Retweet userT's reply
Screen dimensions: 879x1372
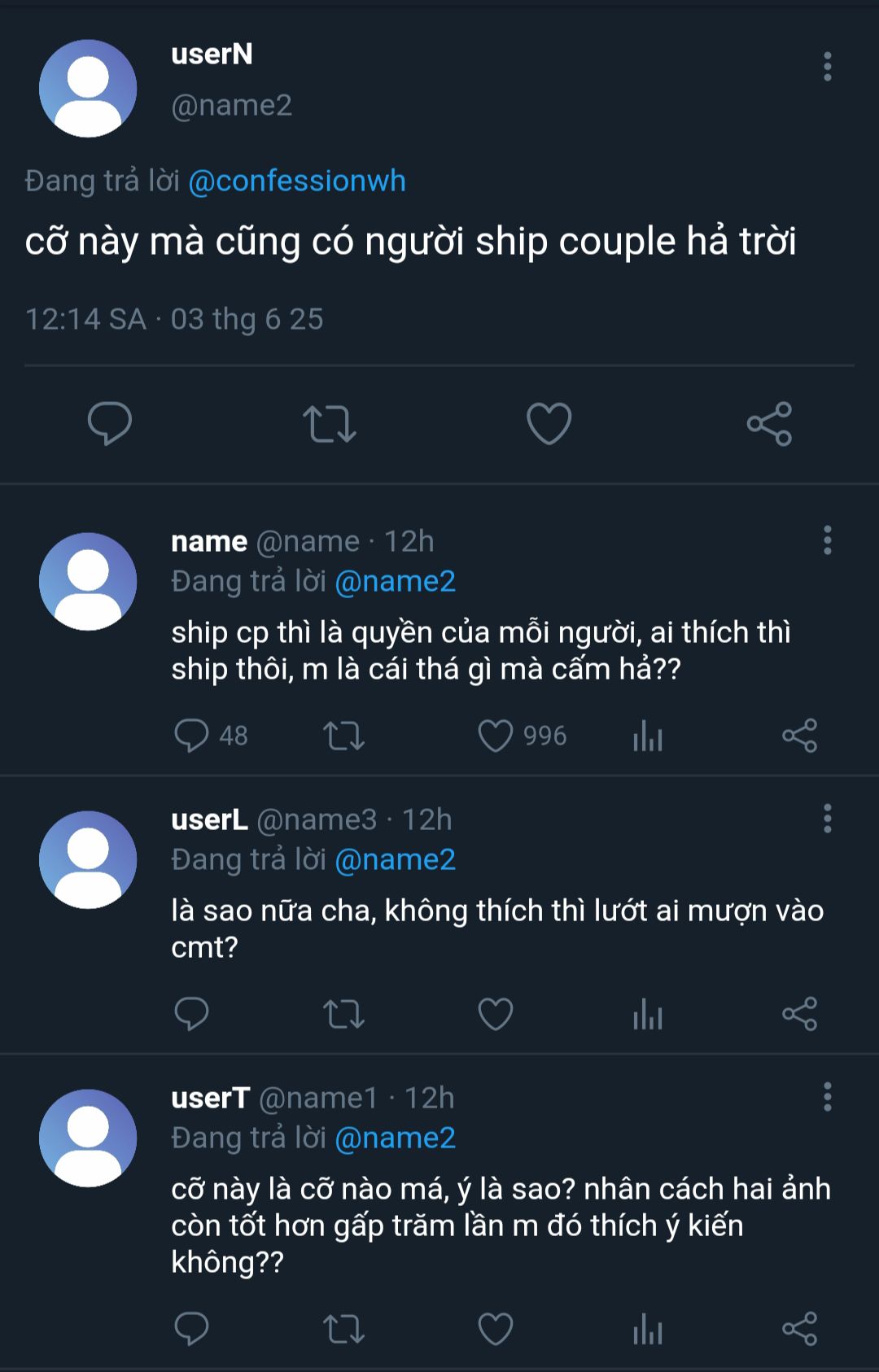coord(343,1329)
